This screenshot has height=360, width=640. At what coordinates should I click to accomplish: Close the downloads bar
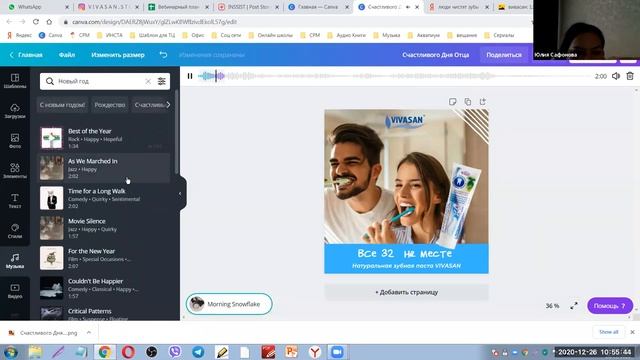pyautogui.click(x=632, y=332)
